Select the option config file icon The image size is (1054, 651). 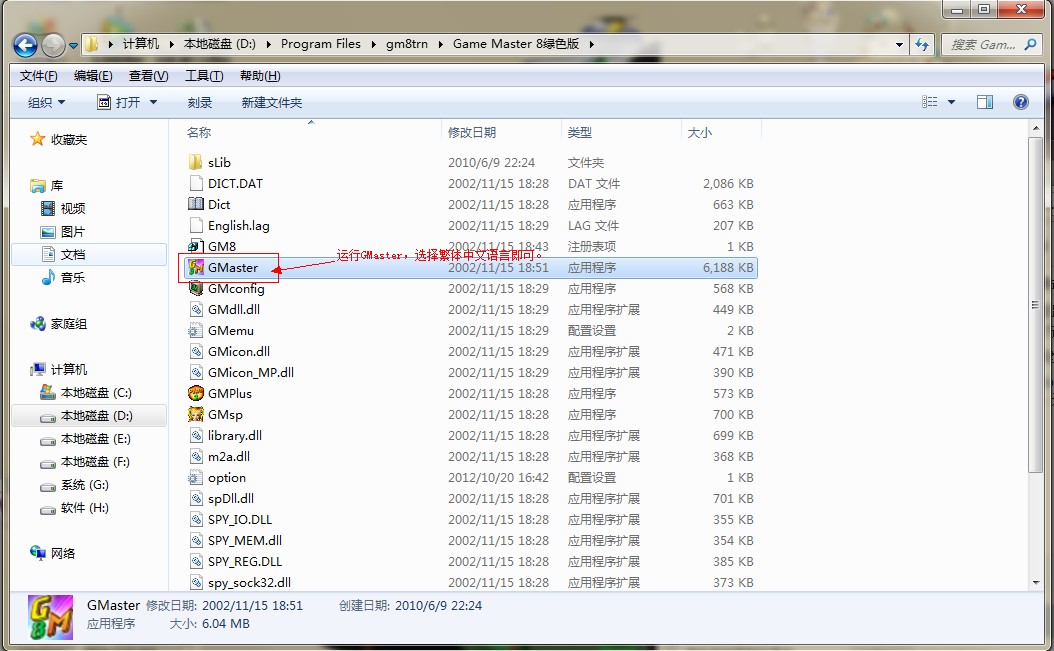196,477
